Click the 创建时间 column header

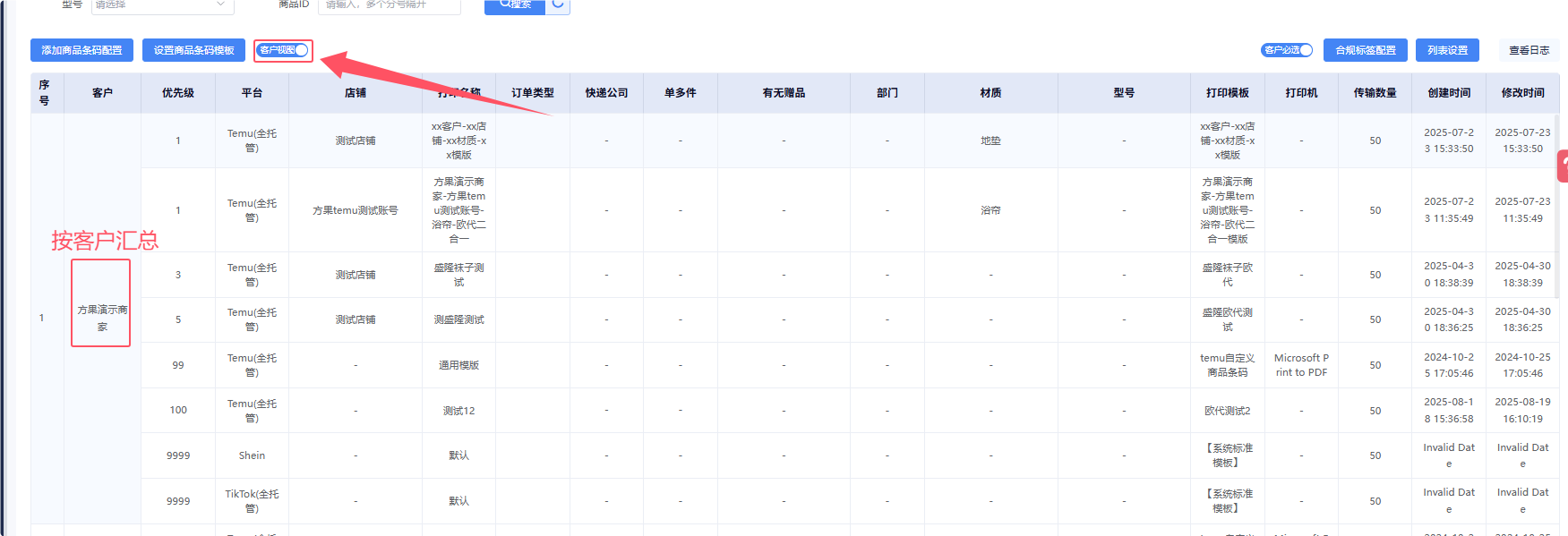[x=1448, y=93]
